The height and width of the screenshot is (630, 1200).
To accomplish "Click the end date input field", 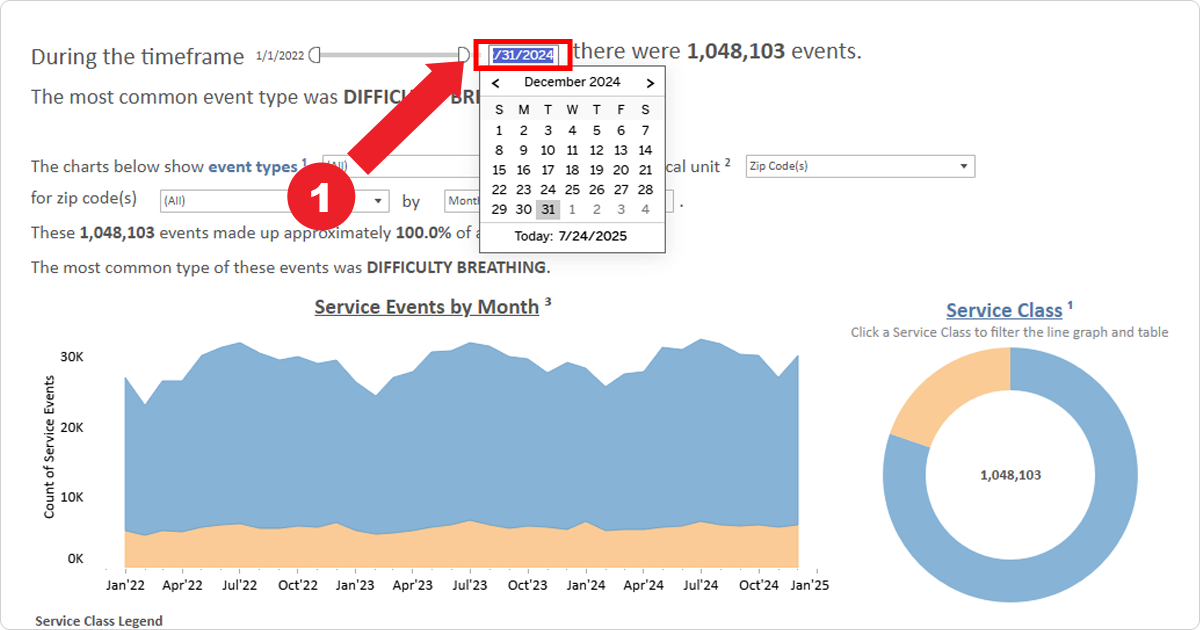I will click(523, 55).
